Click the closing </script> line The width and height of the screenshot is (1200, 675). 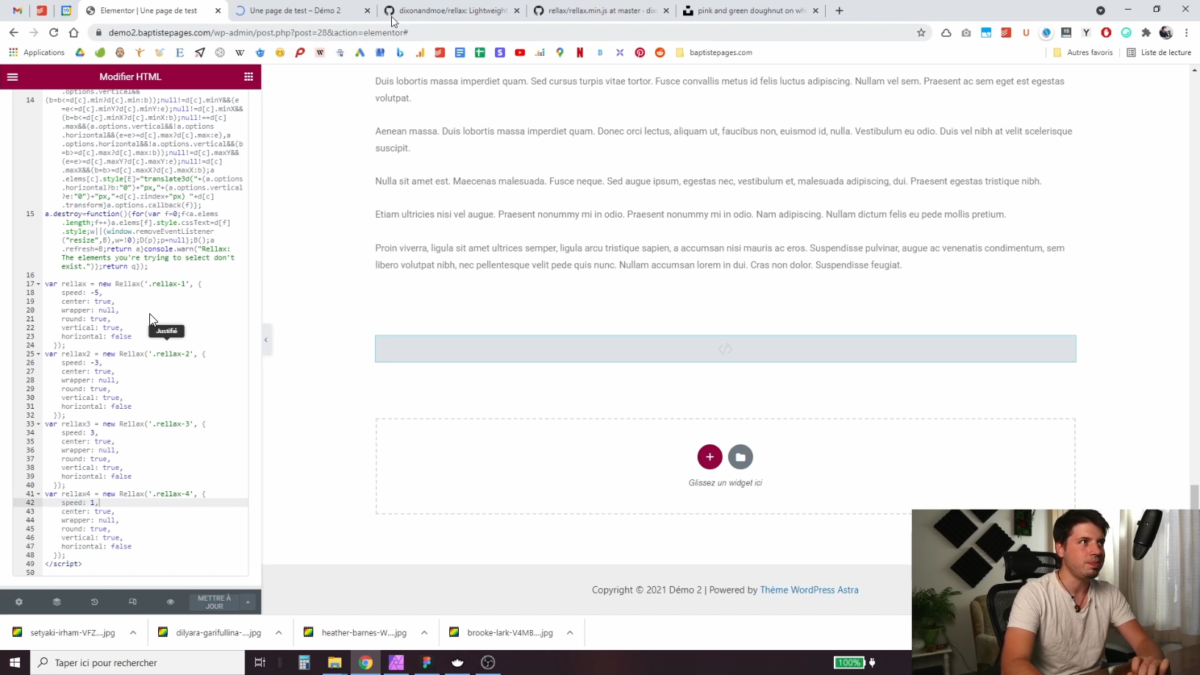(x=63, y=564)
